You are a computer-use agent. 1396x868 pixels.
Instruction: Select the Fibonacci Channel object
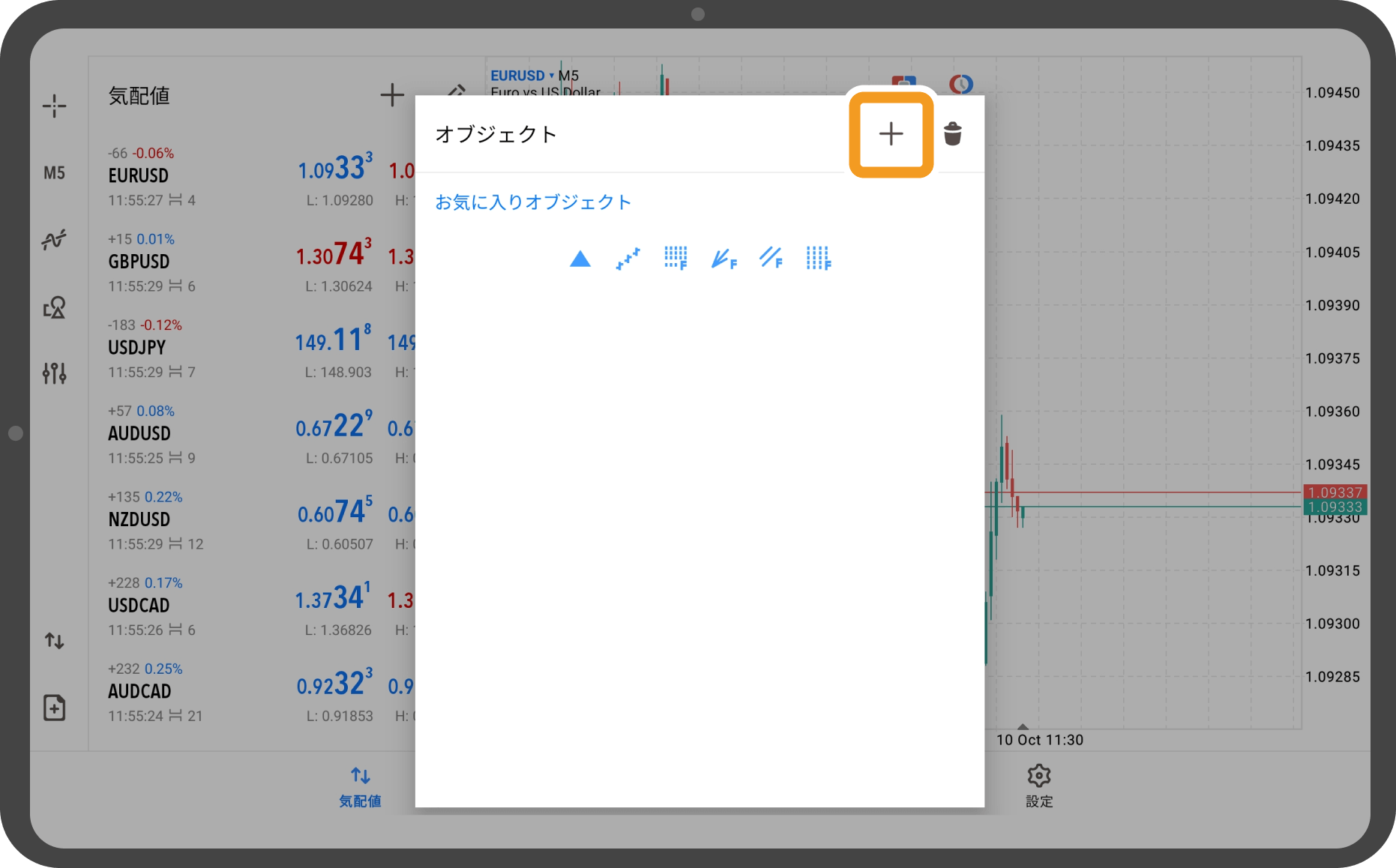coord(770,259)
